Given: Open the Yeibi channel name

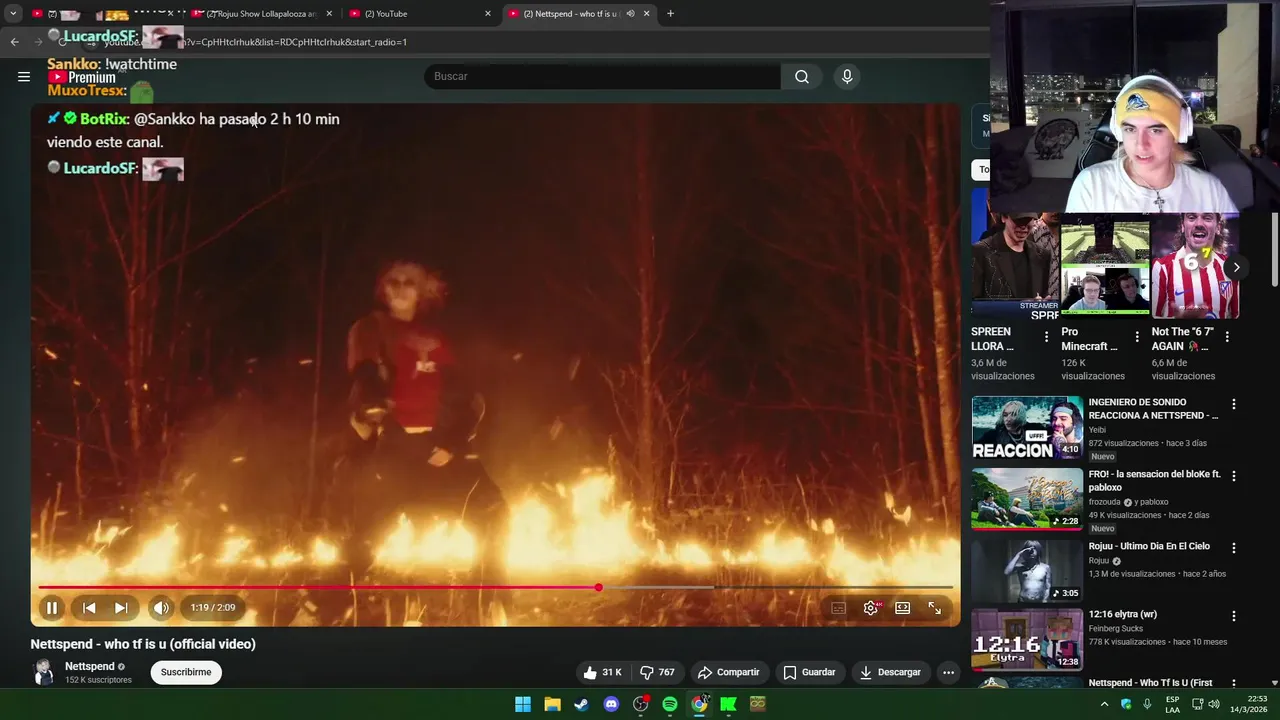Looking at the screenshot, I should click(1097, 430).
